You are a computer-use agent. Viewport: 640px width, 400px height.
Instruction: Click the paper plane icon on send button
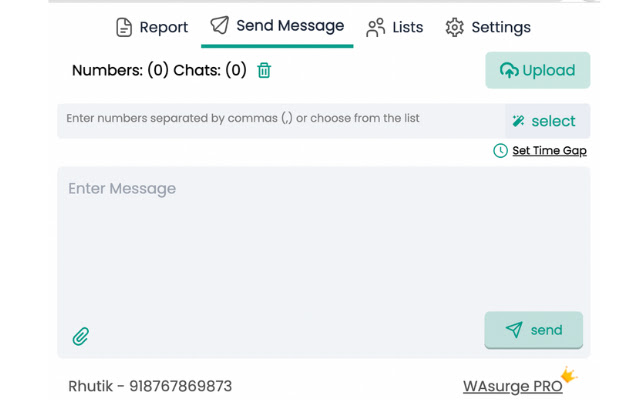[x=514, y=329]
